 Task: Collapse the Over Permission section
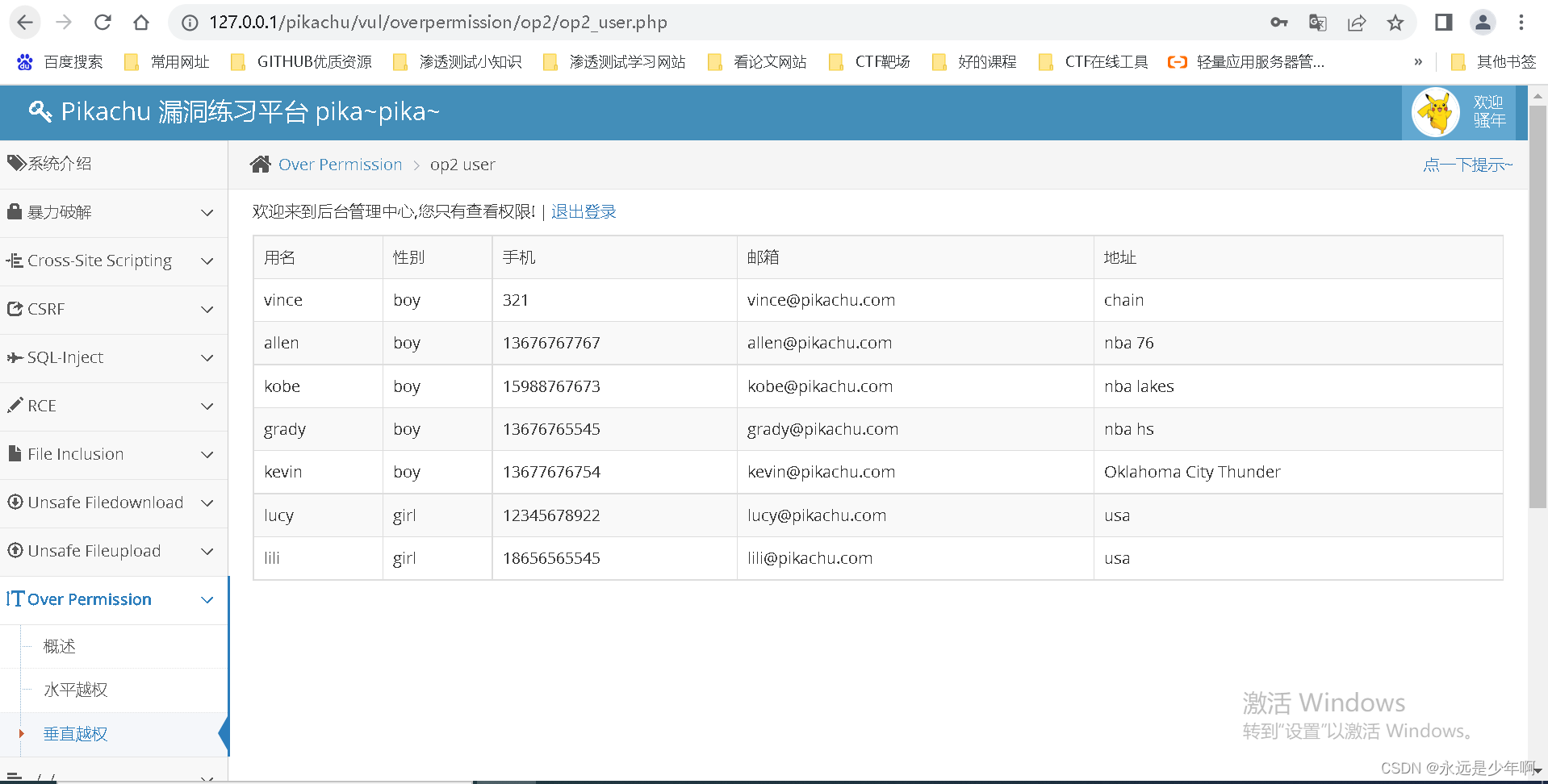[114, 599]
